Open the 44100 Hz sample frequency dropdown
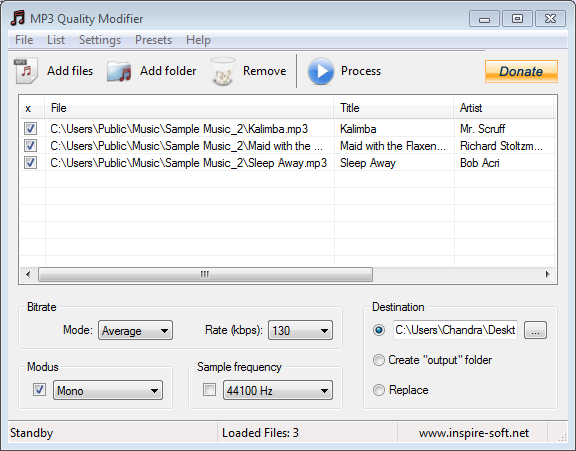Image resolution: width=576 pixels, height=451 pixels. coord(278,390)
